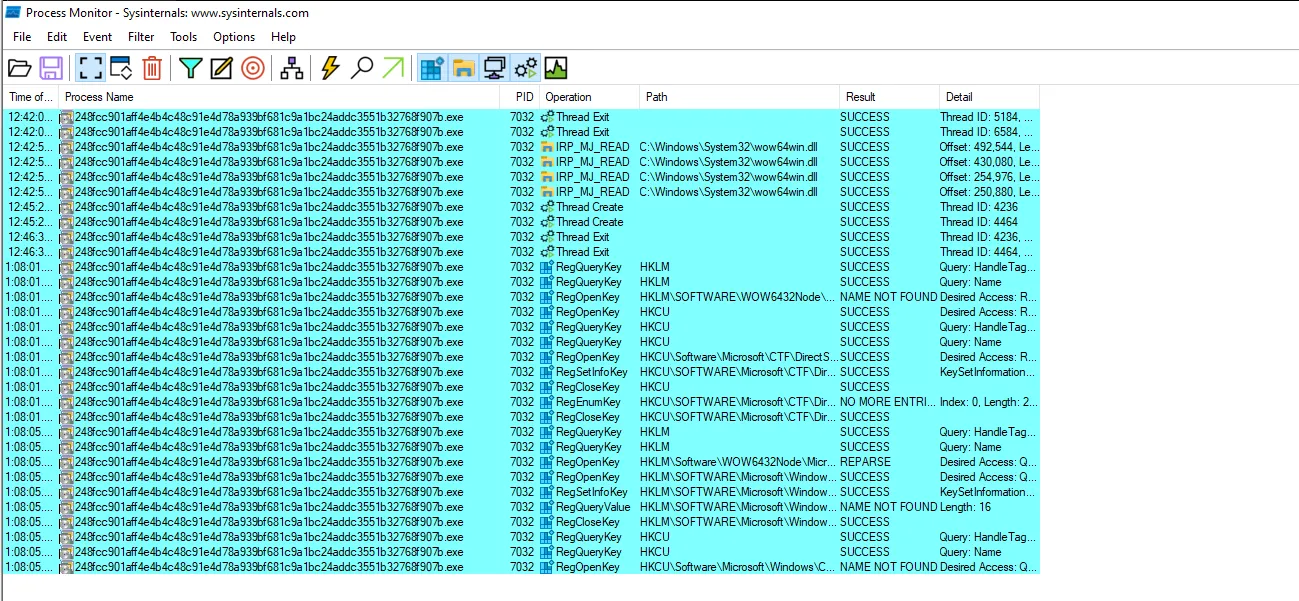Click the Index: 0, Length: 2... detail cell

[988, 402]
